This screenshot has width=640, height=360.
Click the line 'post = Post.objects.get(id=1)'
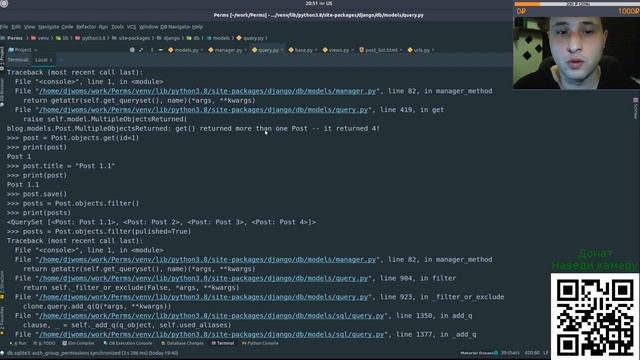coord(73,138)
